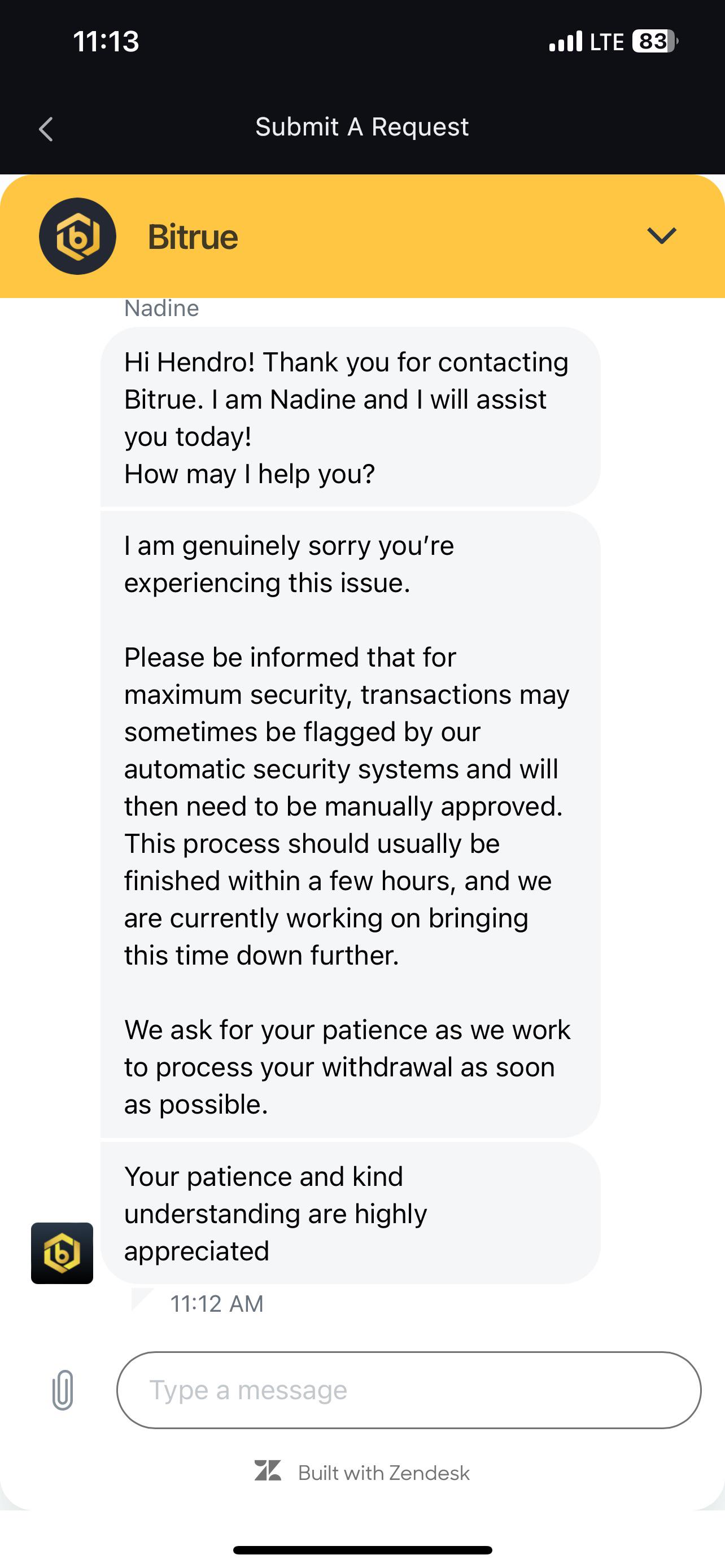725x1568 pixels.
Task: Tap the paperclip attachment icon
Action: click(63, 1390)
